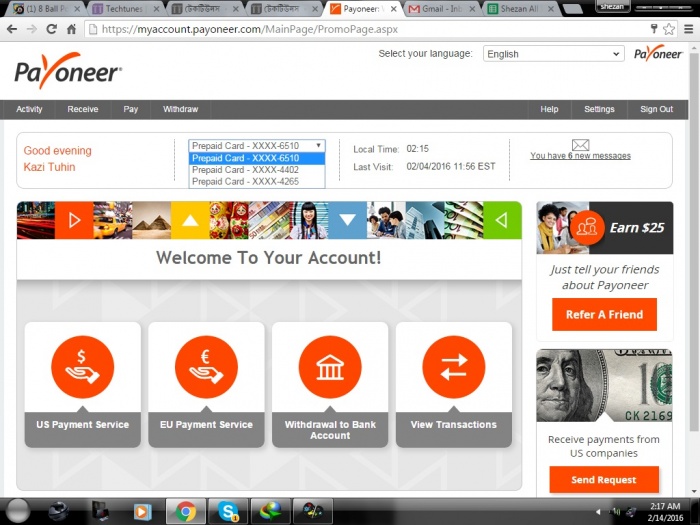The width and height of the screenshot is (700, 525).
Task: Click the bank building withdrawal icon
Action: coord(330,367)
